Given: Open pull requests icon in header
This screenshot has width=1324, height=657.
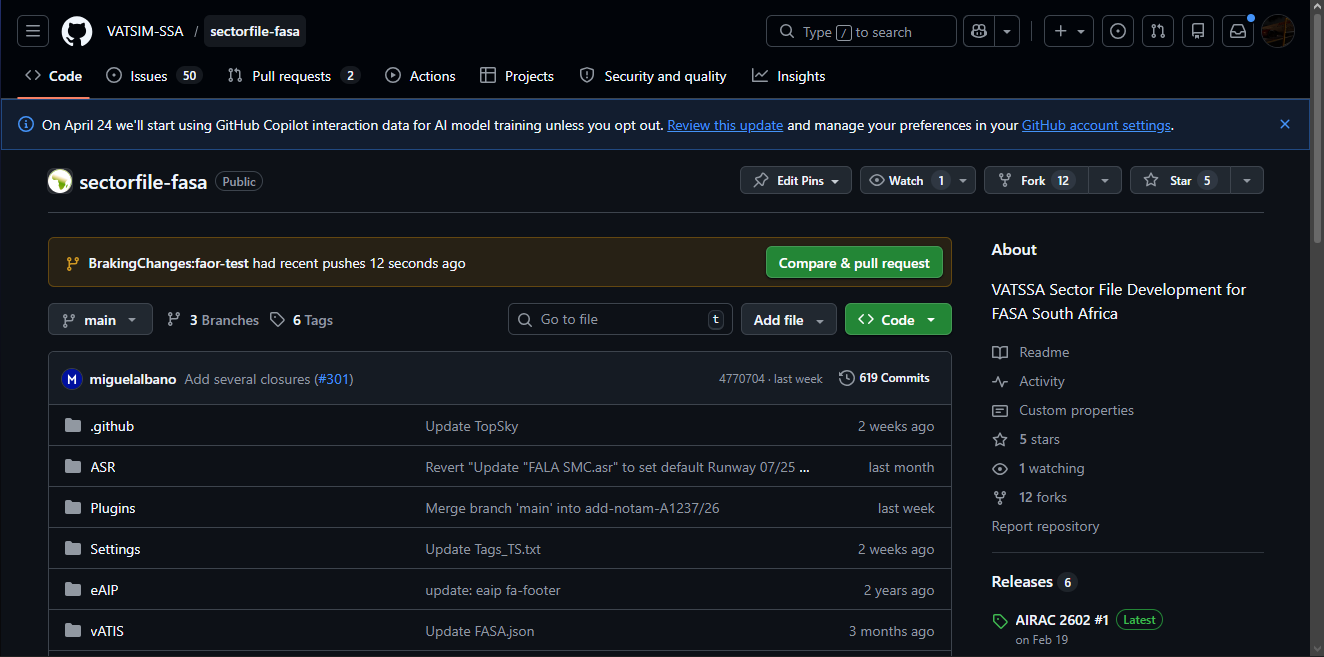Looking at the screenshot, I should pyautogui.click(x=1158, y=31).
